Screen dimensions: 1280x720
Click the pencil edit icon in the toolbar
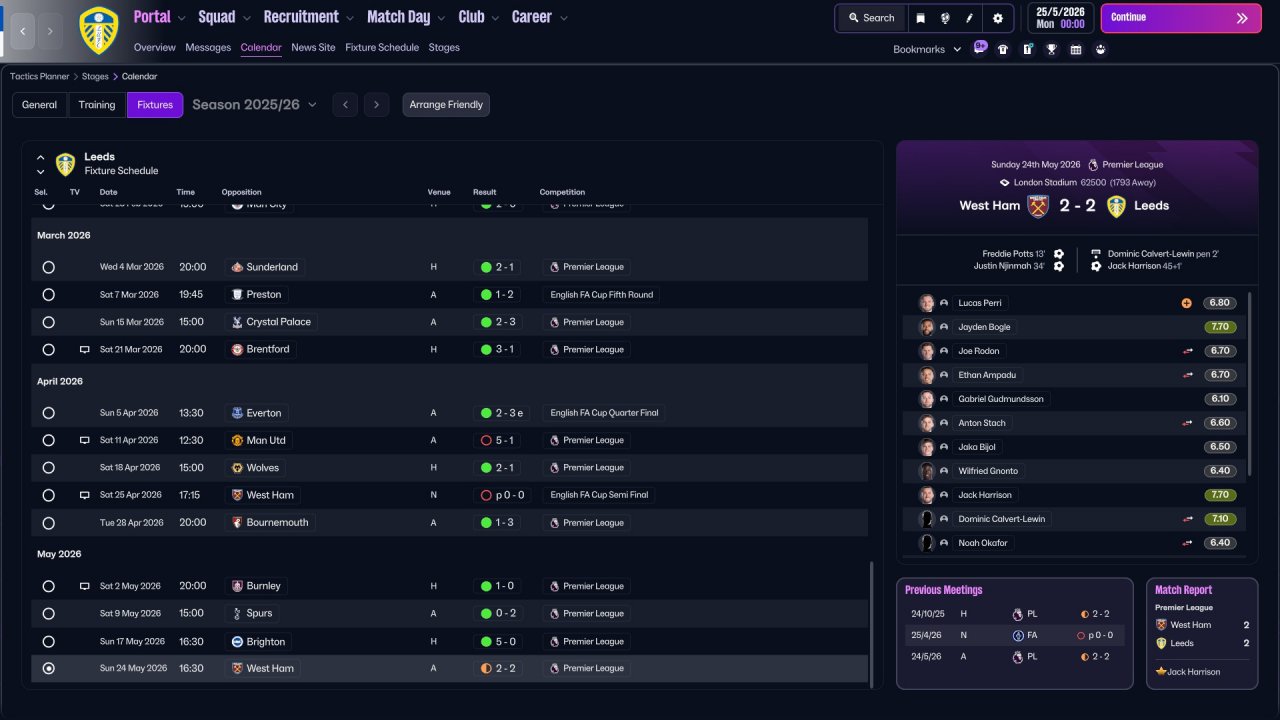click(969, 18)
